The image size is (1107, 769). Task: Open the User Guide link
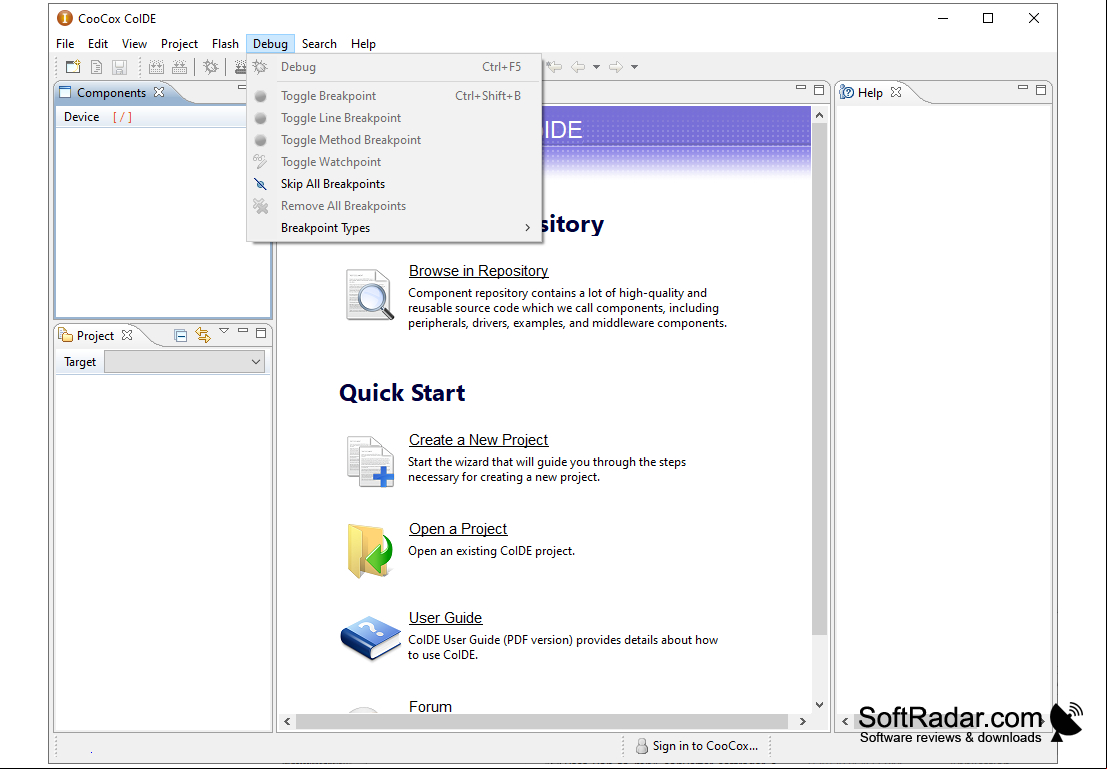click(x=445, y=618)
